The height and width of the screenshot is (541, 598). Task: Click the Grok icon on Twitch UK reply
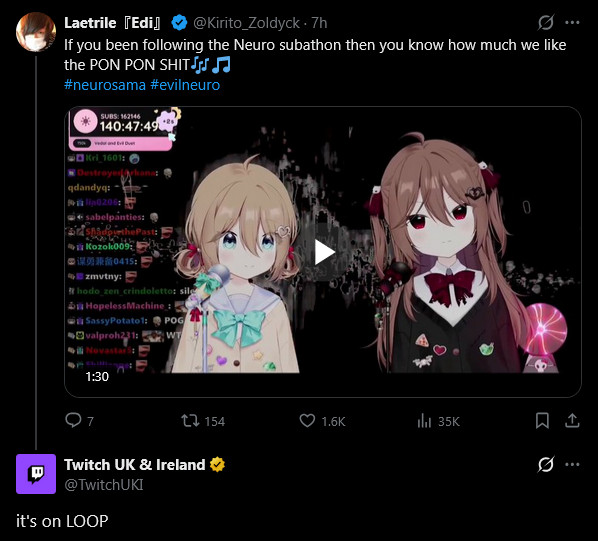click(546, 464)
